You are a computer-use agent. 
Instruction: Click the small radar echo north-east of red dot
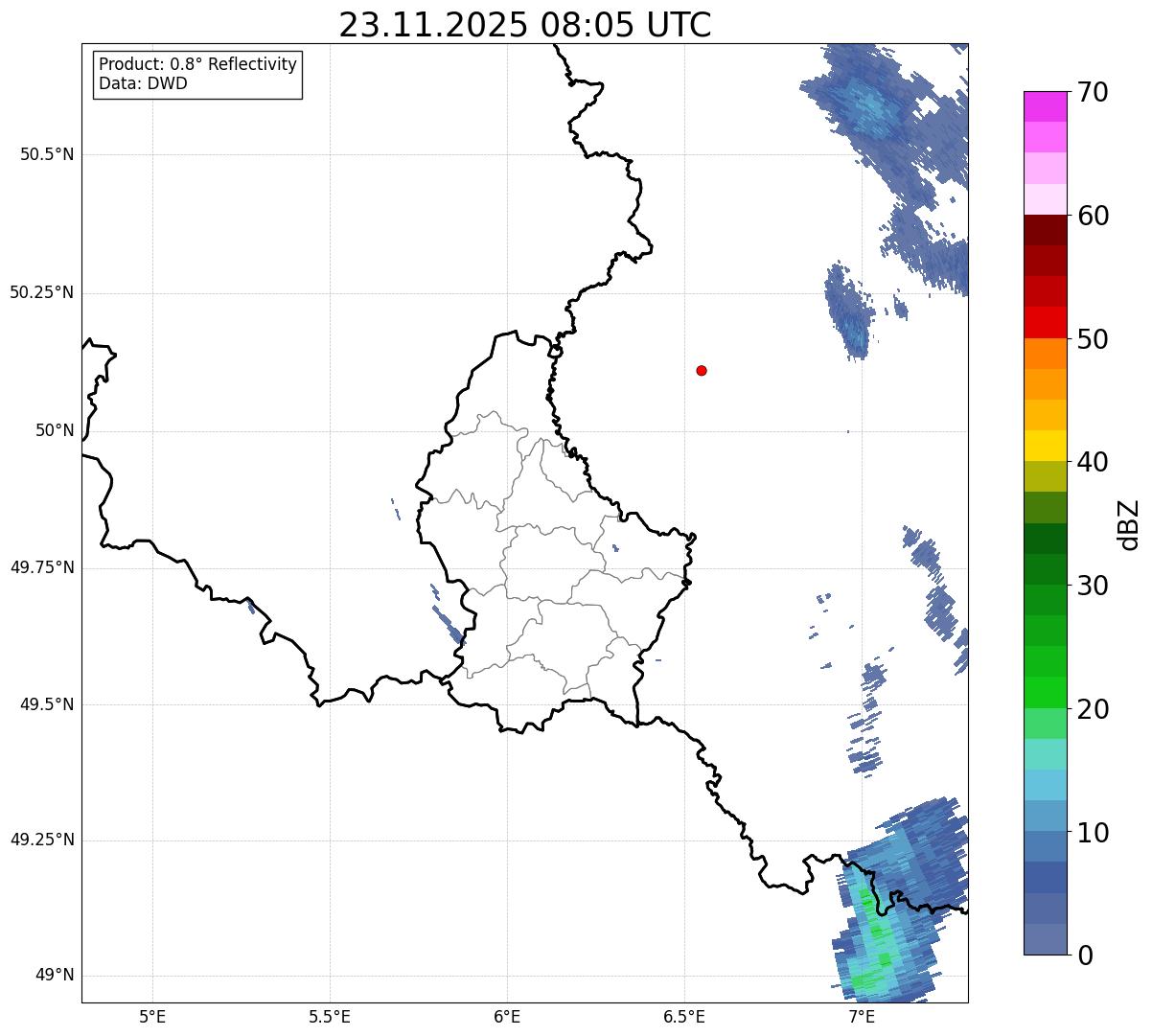point(849,312)
